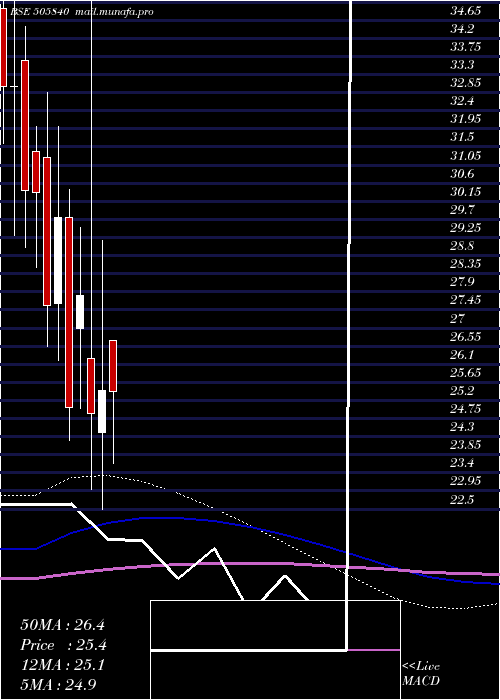Click the tall red candle spanning 29.25 to 25.2
Screen dimensions: 500x700
click(x=69, y=312)
